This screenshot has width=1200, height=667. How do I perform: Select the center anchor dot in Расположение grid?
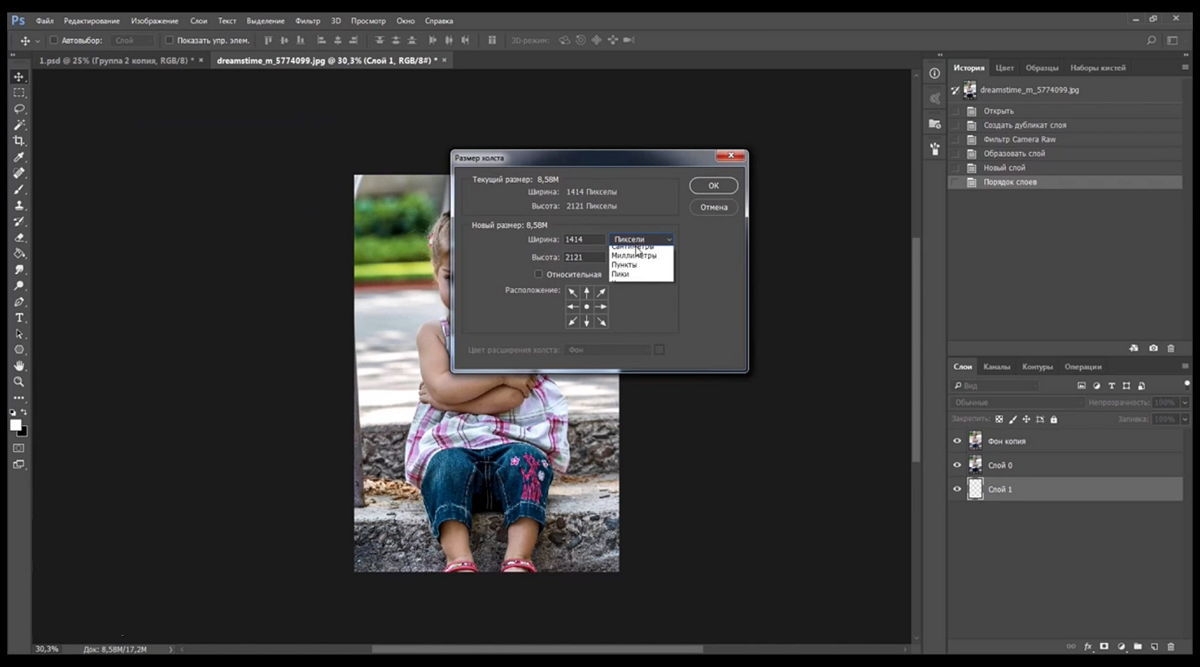[587, 307]
